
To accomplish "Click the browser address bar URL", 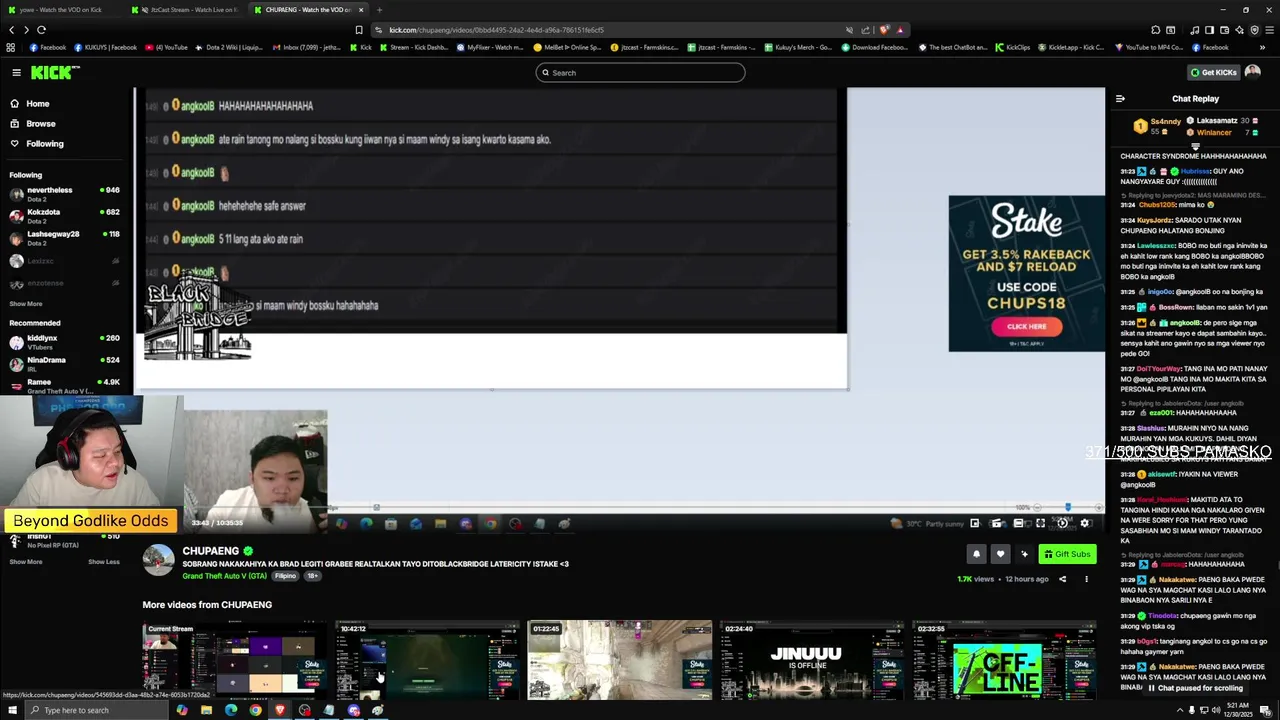I will coord(496,30).
